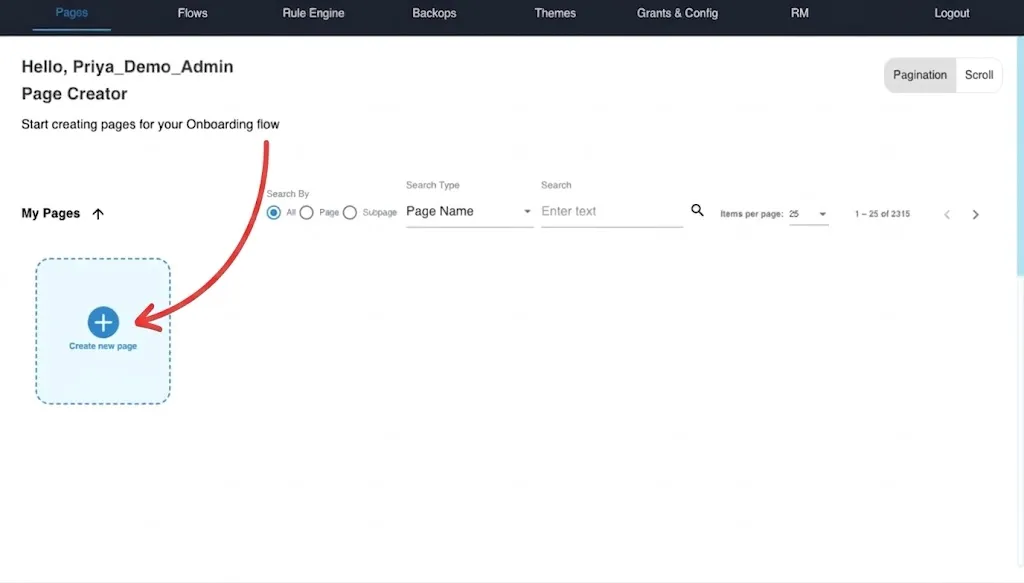Go to previous page of results
The height and width of the screenshot is (583, 1024).
point(947,214)
